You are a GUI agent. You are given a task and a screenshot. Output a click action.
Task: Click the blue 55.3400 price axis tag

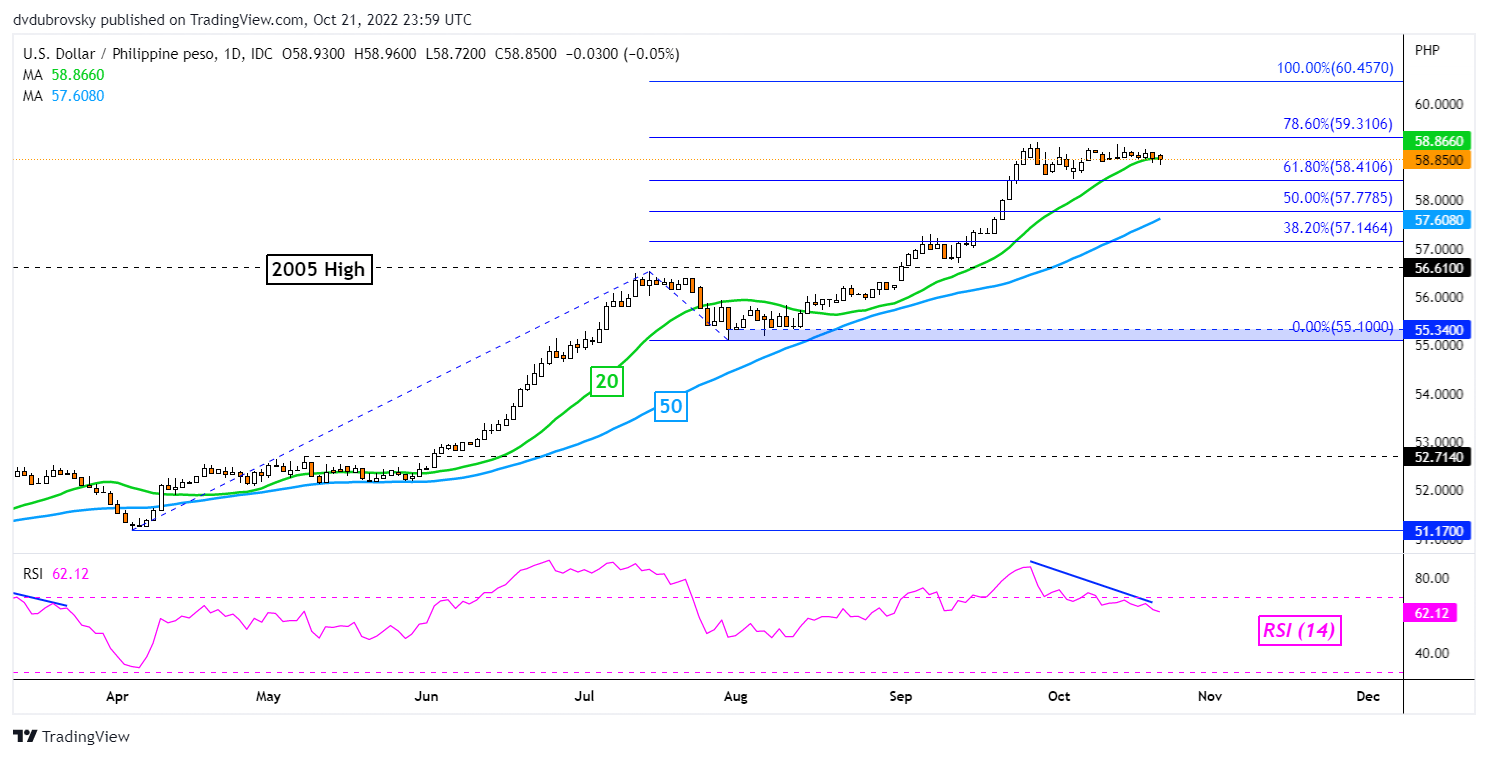pyautogui.click(x=1437, y=329)
